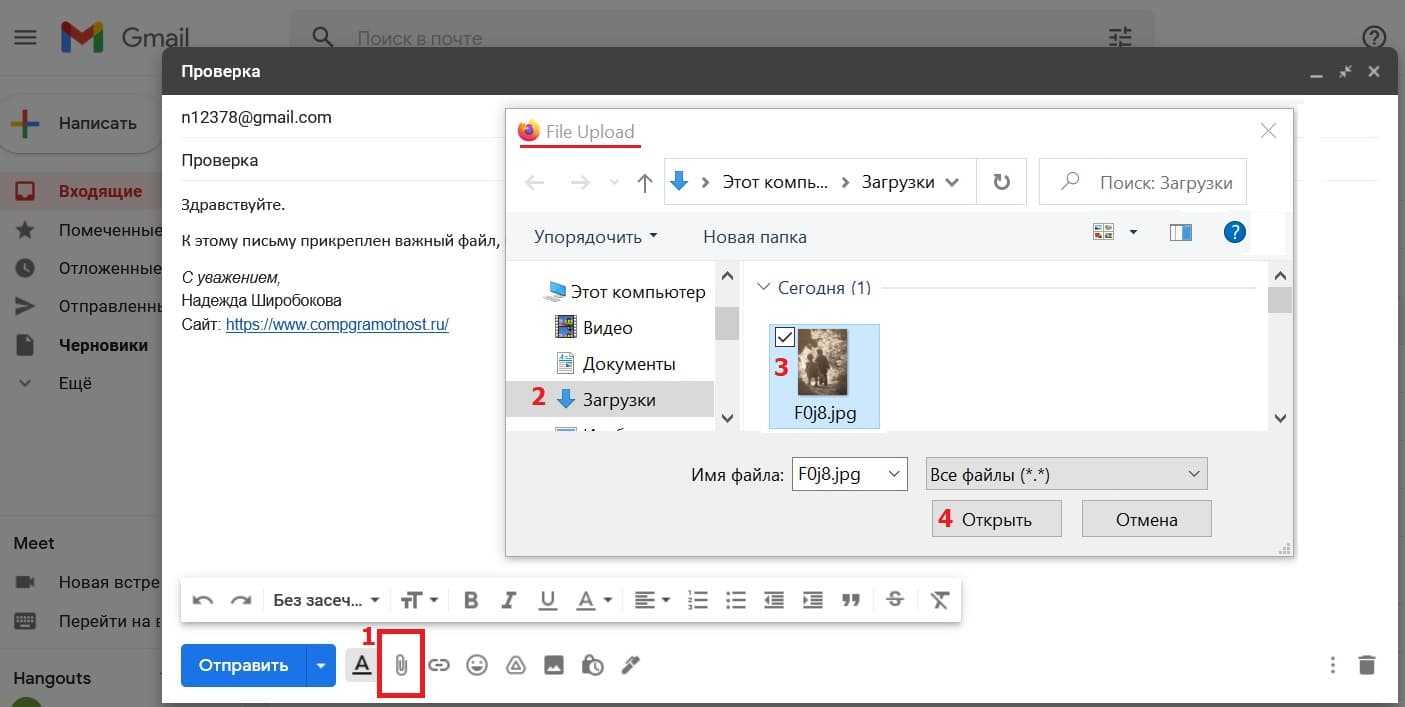The height and width of the screenshot is (707, 1405).
Task: Toggle the preview pane in file dialog
Action: point(1180,233)
